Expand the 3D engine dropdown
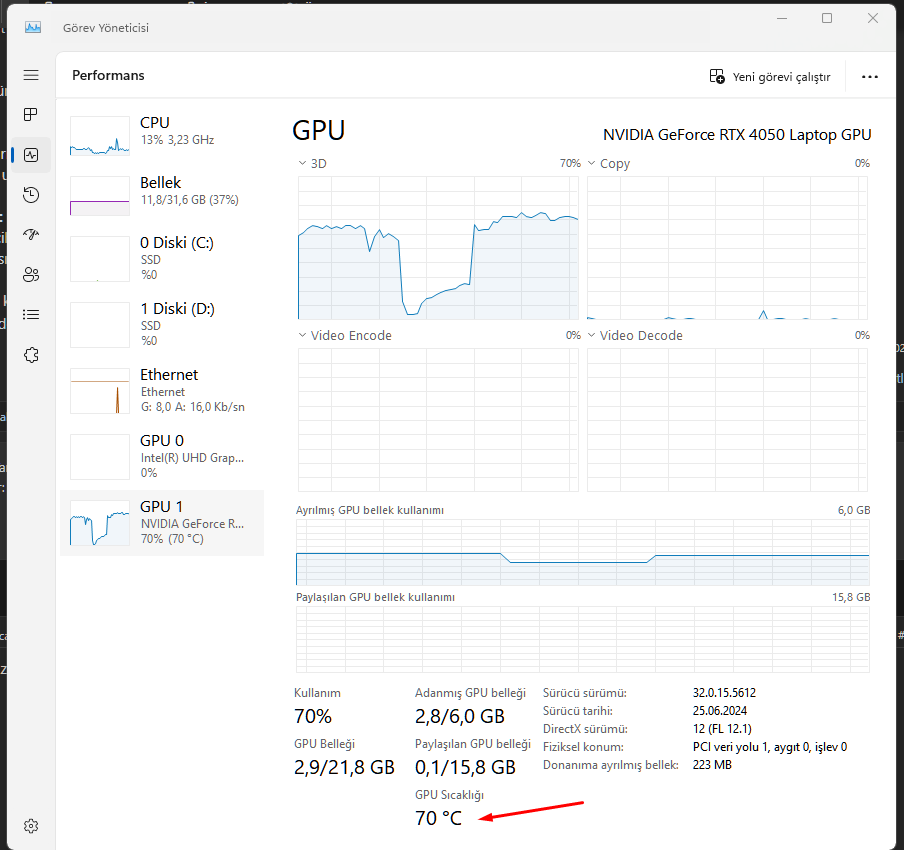The image size is (904, 850). pyautogui.click(x=302, y=163)
